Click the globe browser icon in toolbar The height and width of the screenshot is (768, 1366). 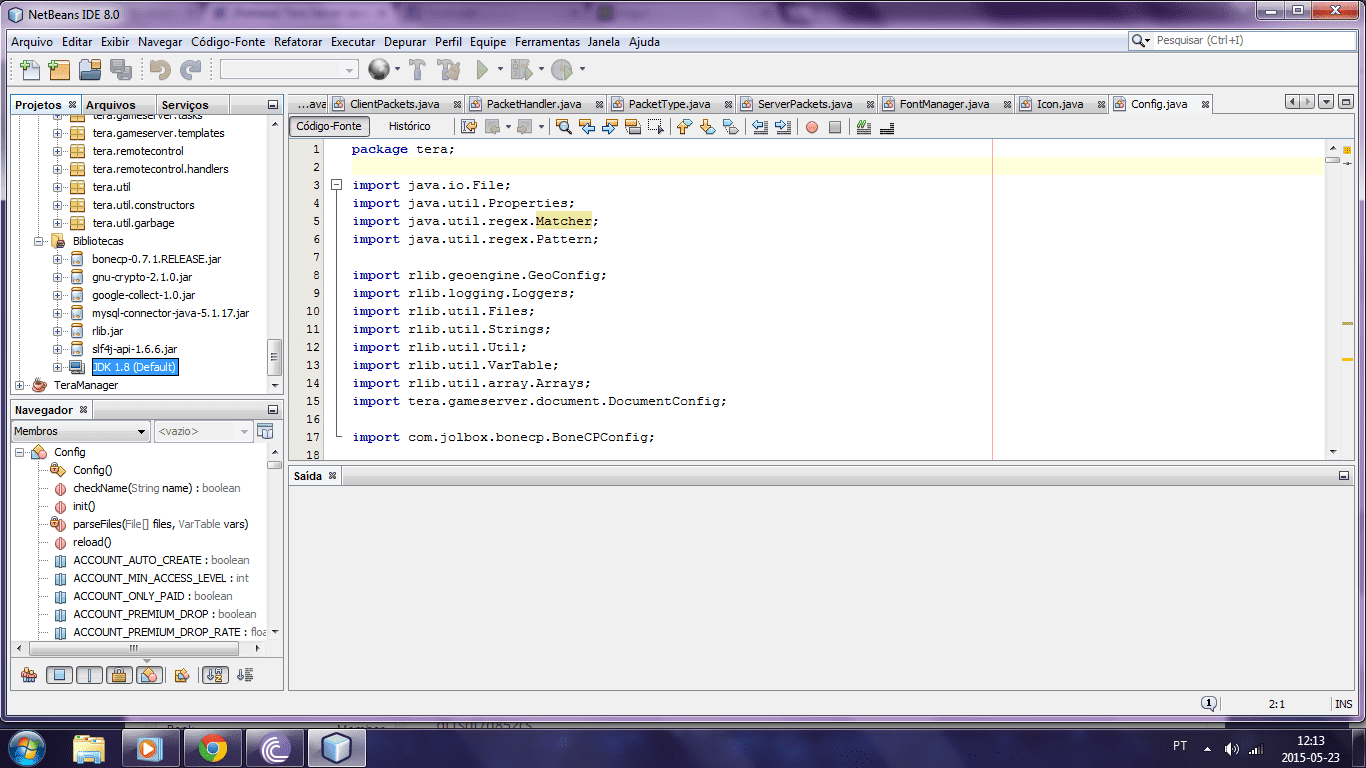click(x=378, y=69)
